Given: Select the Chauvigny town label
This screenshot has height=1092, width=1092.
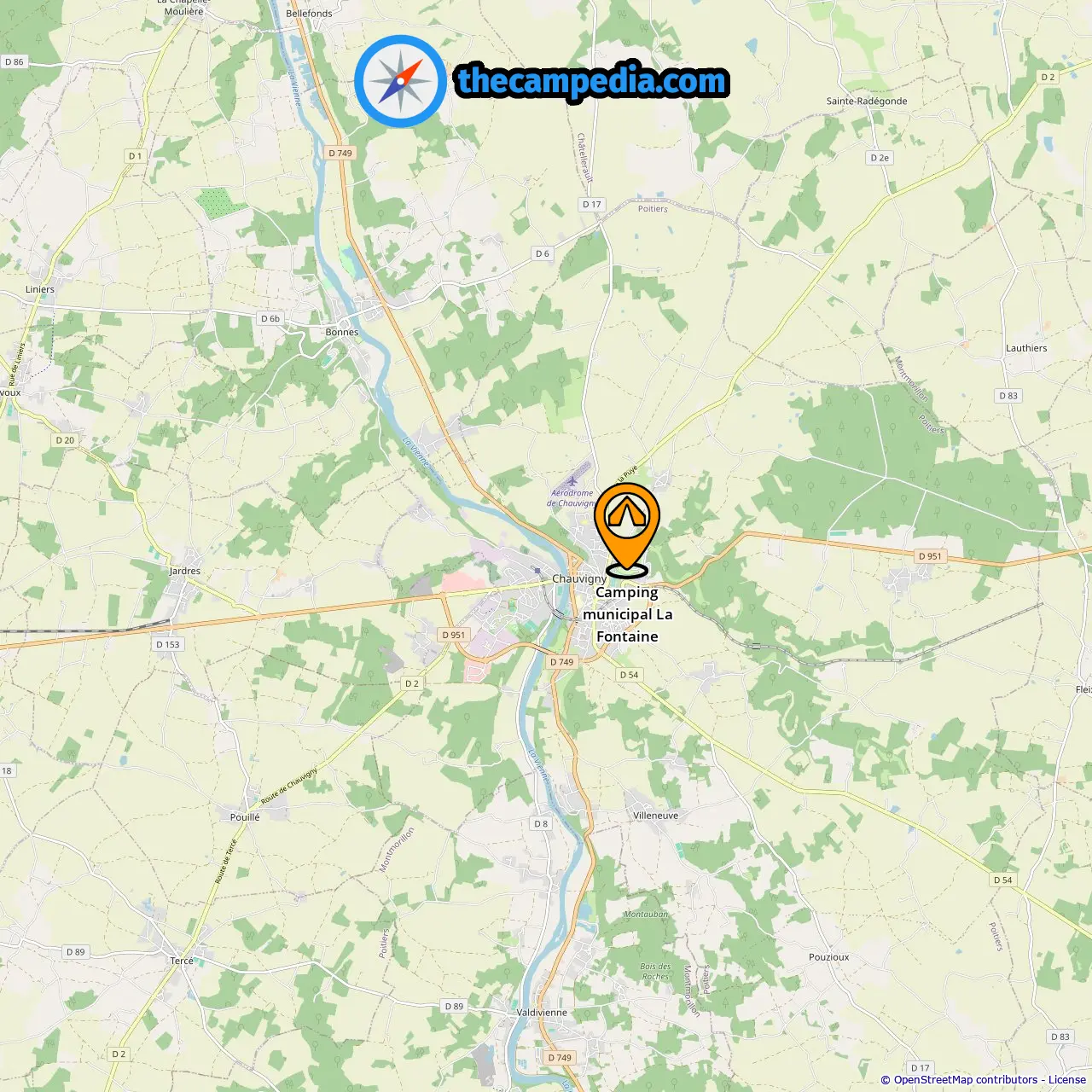Looking at the screenshot, I should (x=579, y=578).
